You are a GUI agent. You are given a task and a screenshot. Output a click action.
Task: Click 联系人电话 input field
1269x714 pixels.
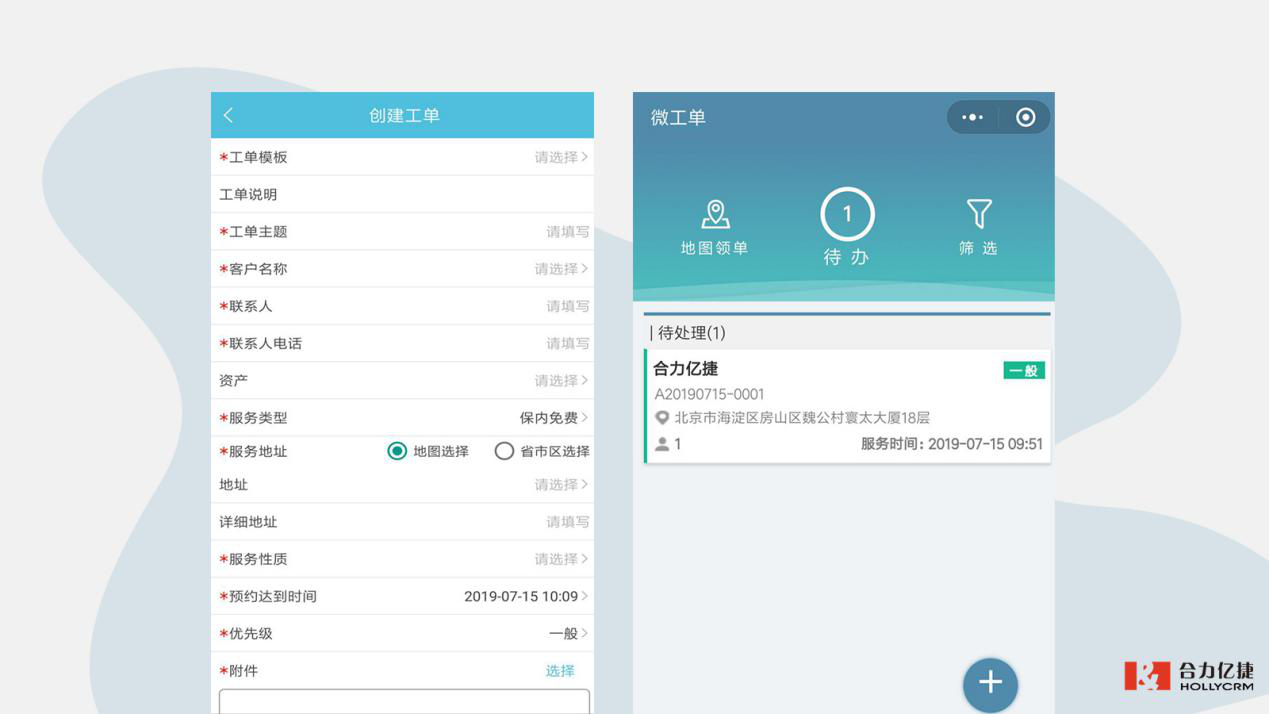coord(402,343)
